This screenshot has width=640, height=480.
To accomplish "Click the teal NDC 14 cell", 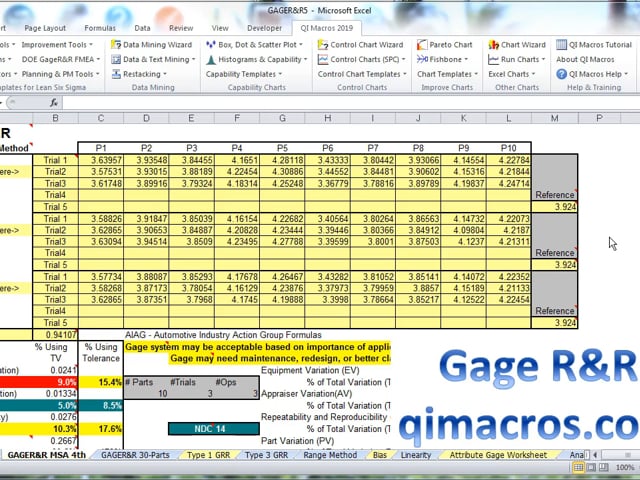I will click(x=213, y=429).
